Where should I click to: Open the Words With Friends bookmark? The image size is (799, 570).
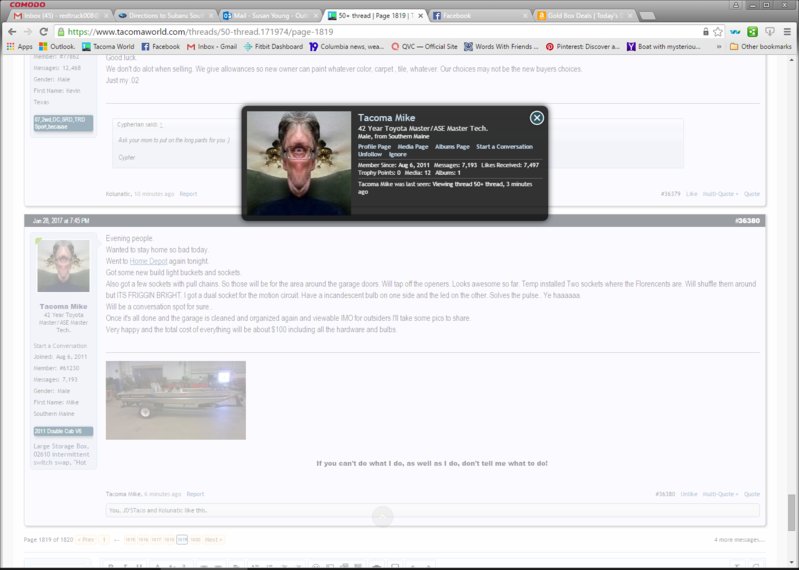click(501, 46)
